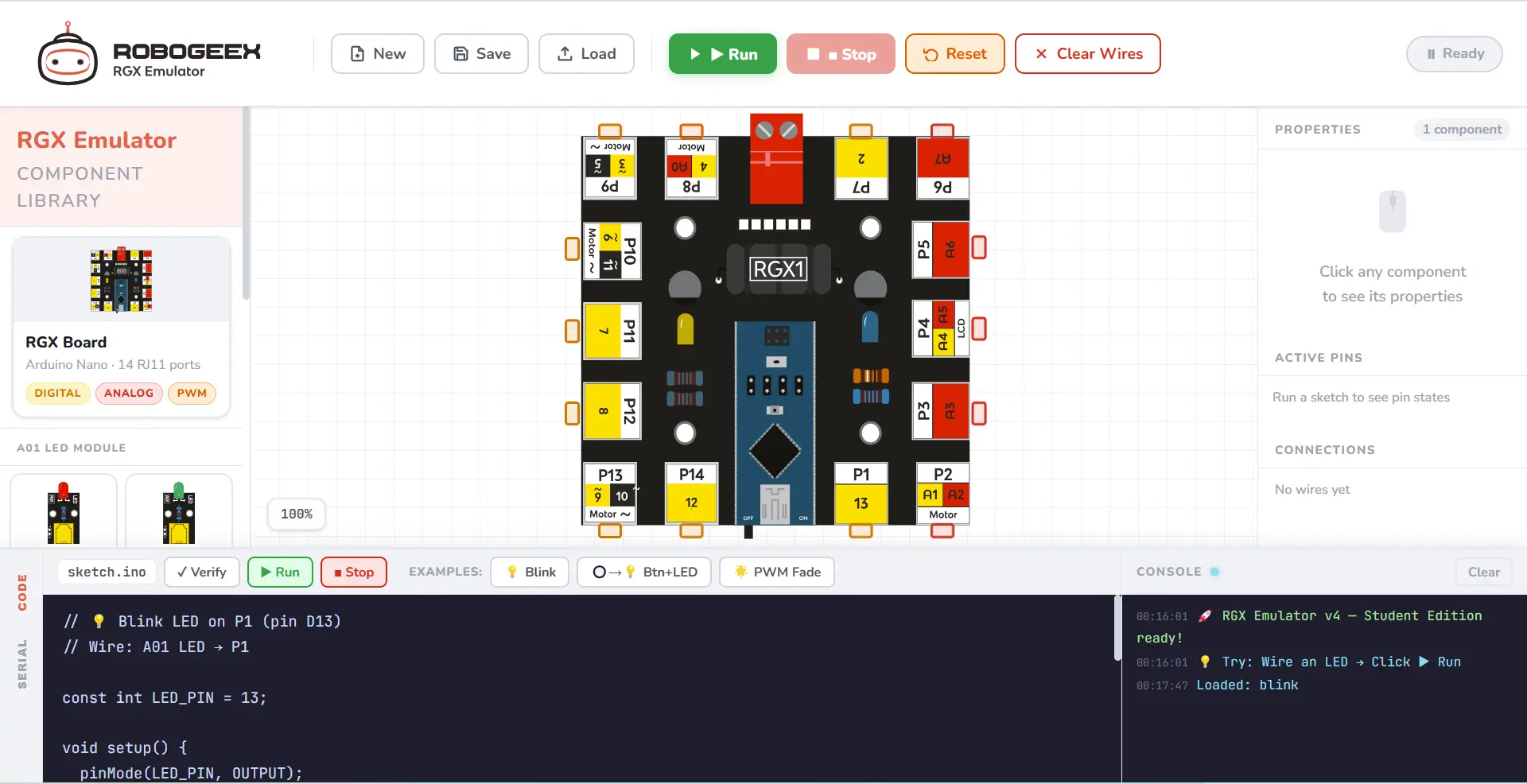This screenshot has height=784, width=1527.
Task: Verify the sketch code
Action: point(202,572)
